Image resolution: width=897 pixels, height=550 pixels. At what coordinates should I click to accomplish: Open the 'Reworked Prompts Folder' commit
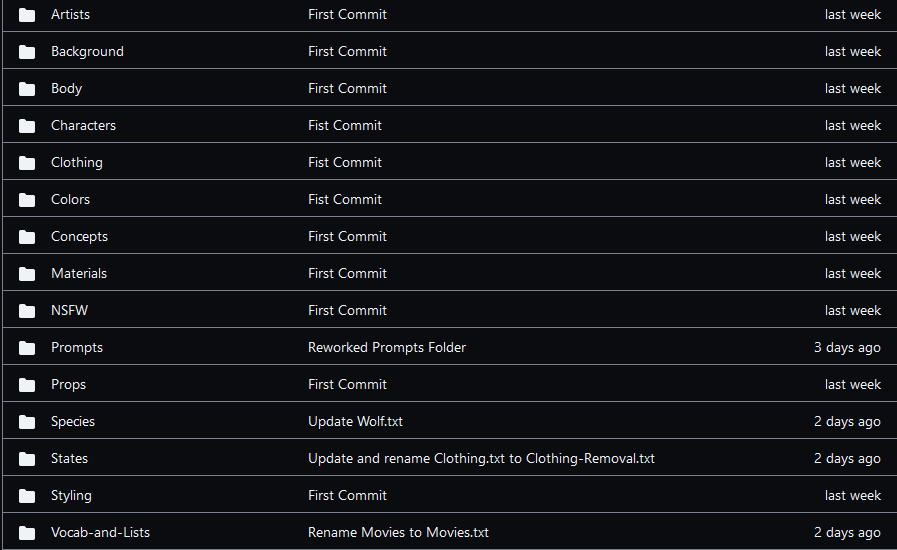pos(386,347)
